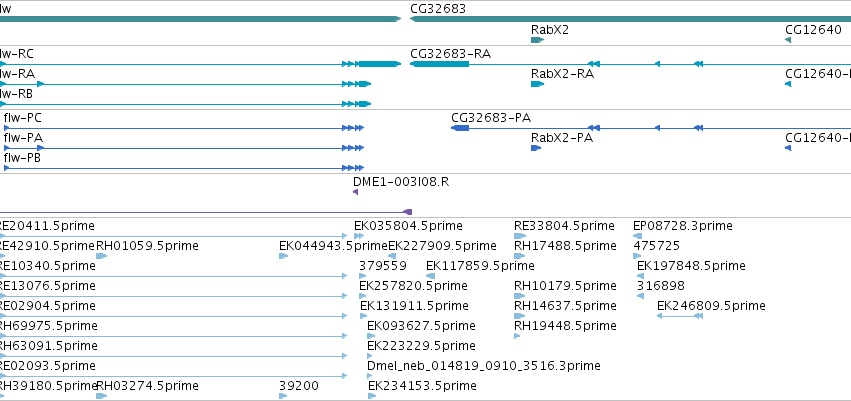Select the EK246809.5prime EST feature line
851x401 pixels.
tap(680, 316)
